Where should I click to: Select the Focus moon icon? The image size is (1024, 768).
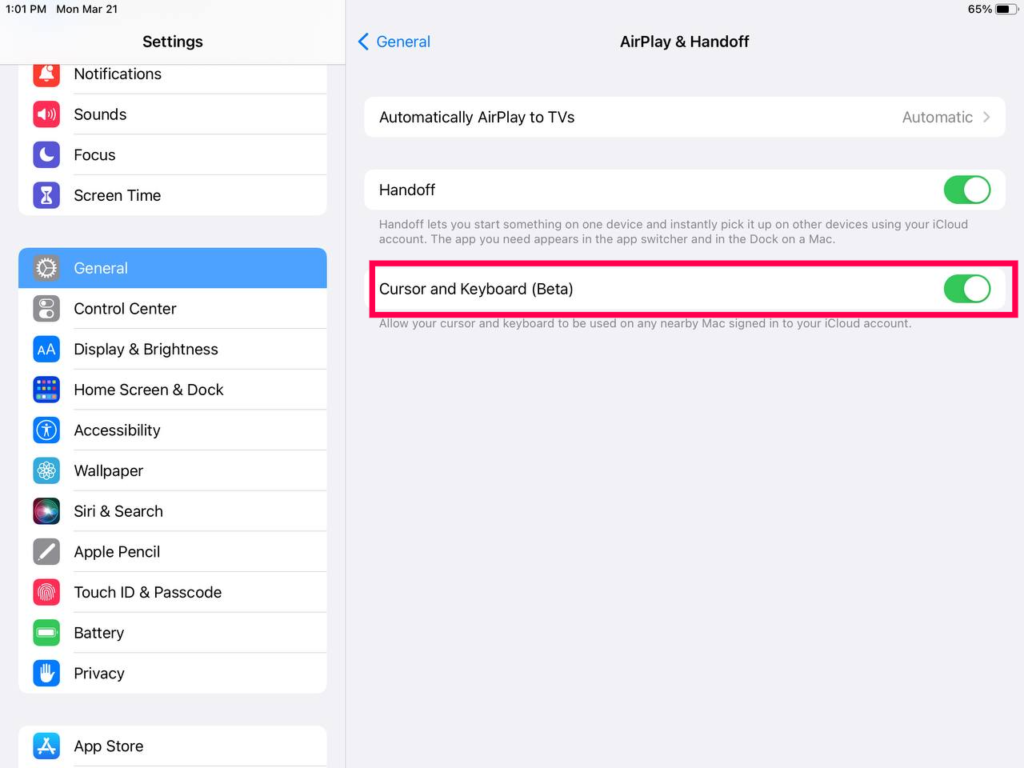pyautogui.click(x=46, y=155)
